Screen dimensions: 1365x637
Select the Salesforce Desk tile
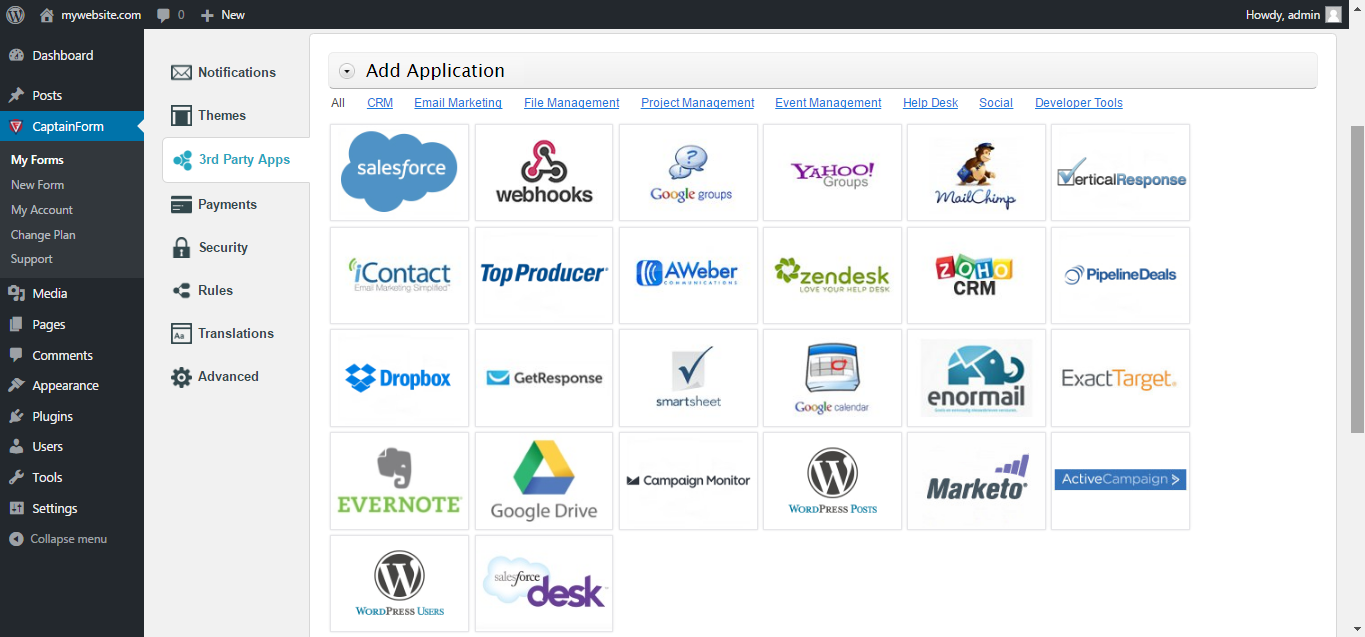(544, 584)
